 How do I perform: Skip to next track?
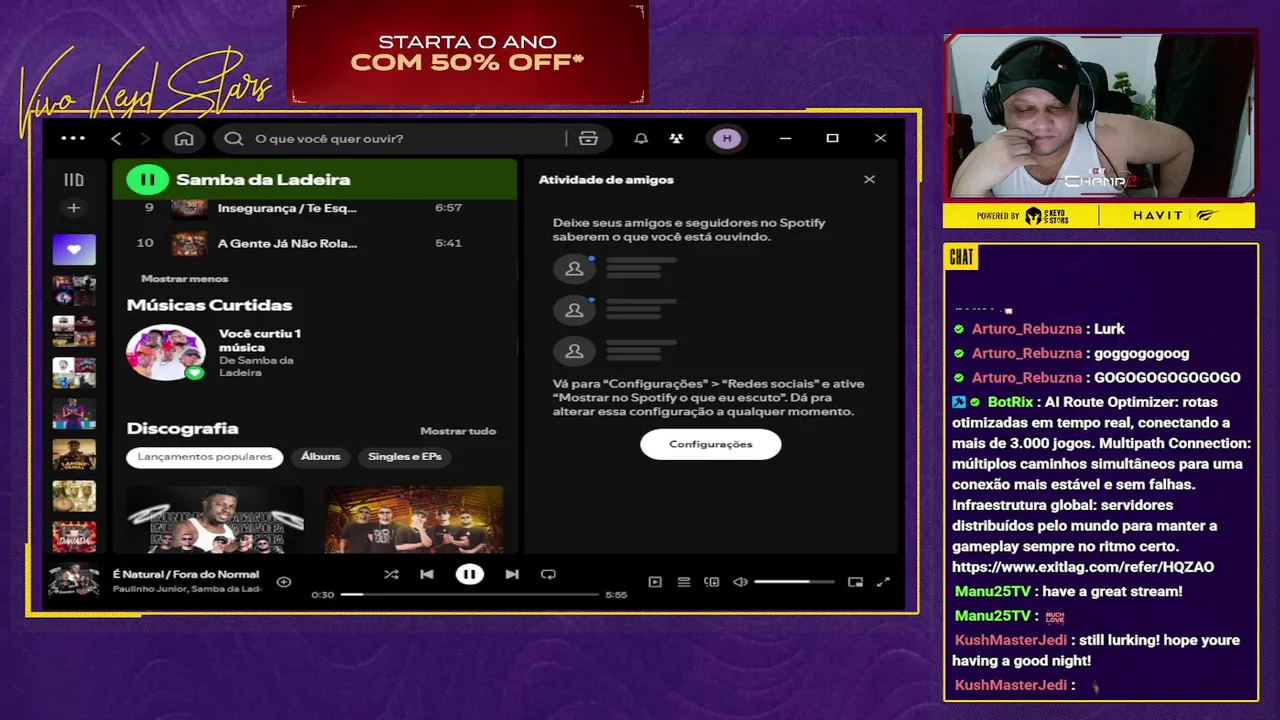coord(512,575)
